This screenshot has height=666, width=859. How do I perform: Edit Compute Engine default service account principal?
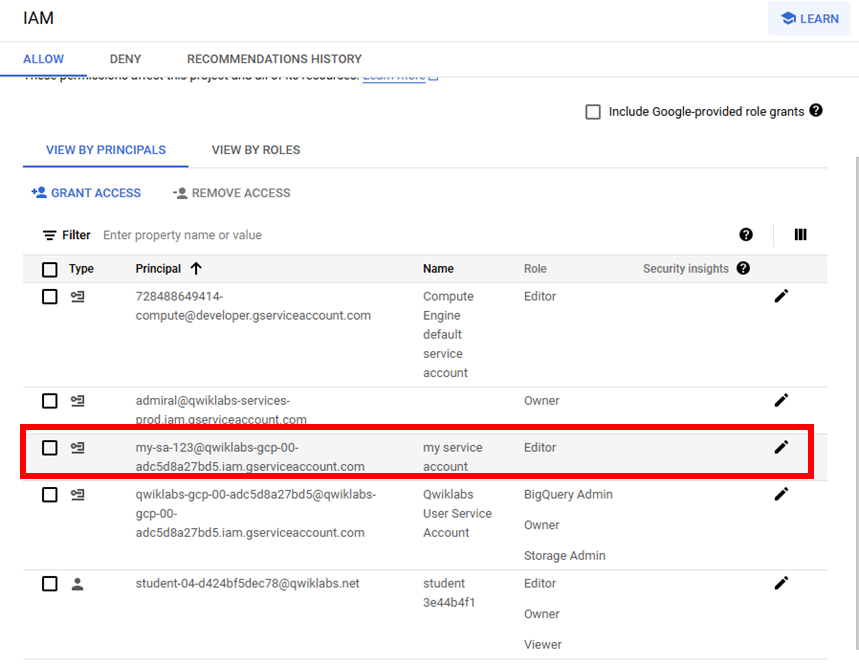click(781, 296)
